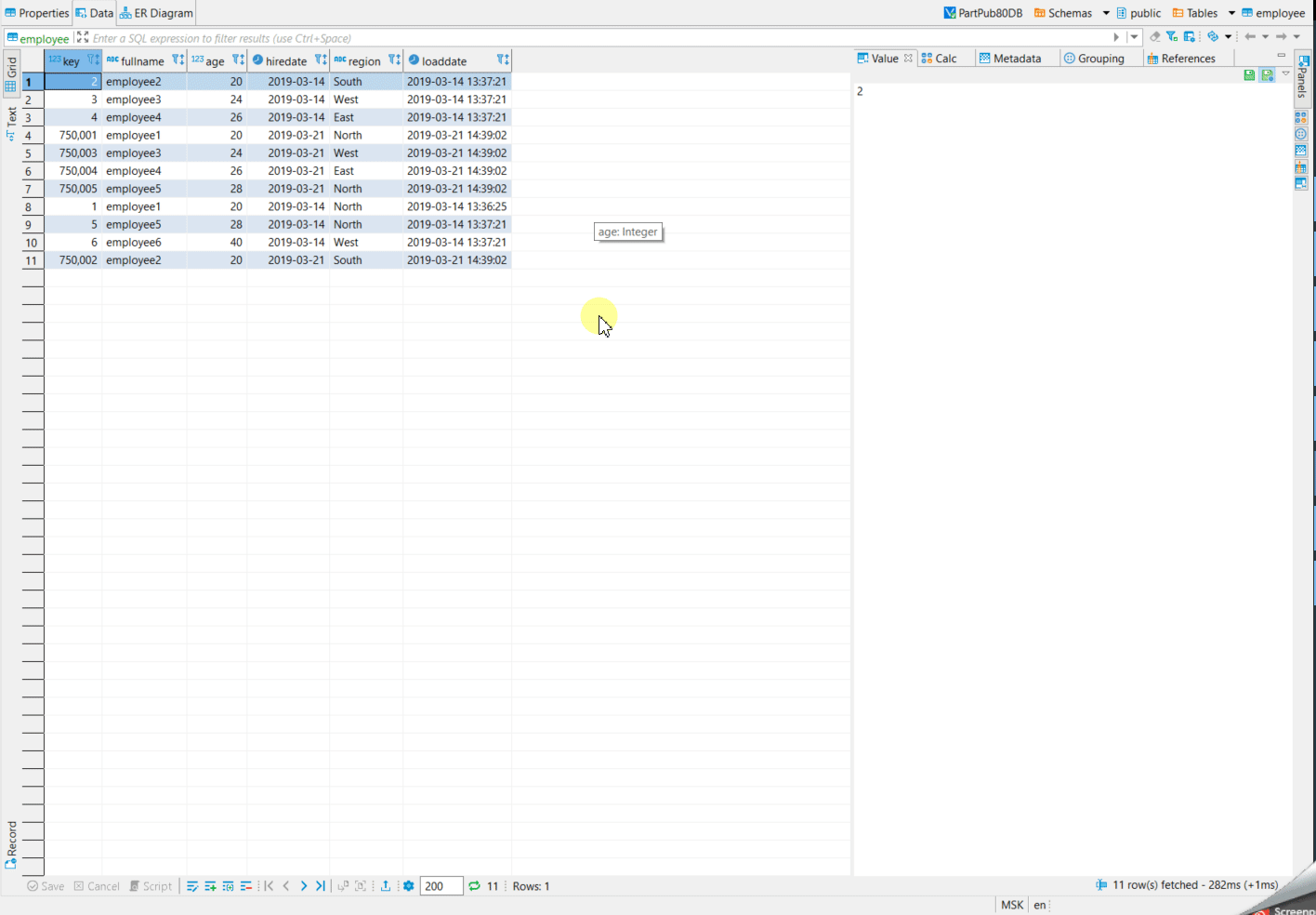Jump to last row using the navigation icon
Screen dimensions: 1316x915
pyautogui.click(x=321, y=886)
